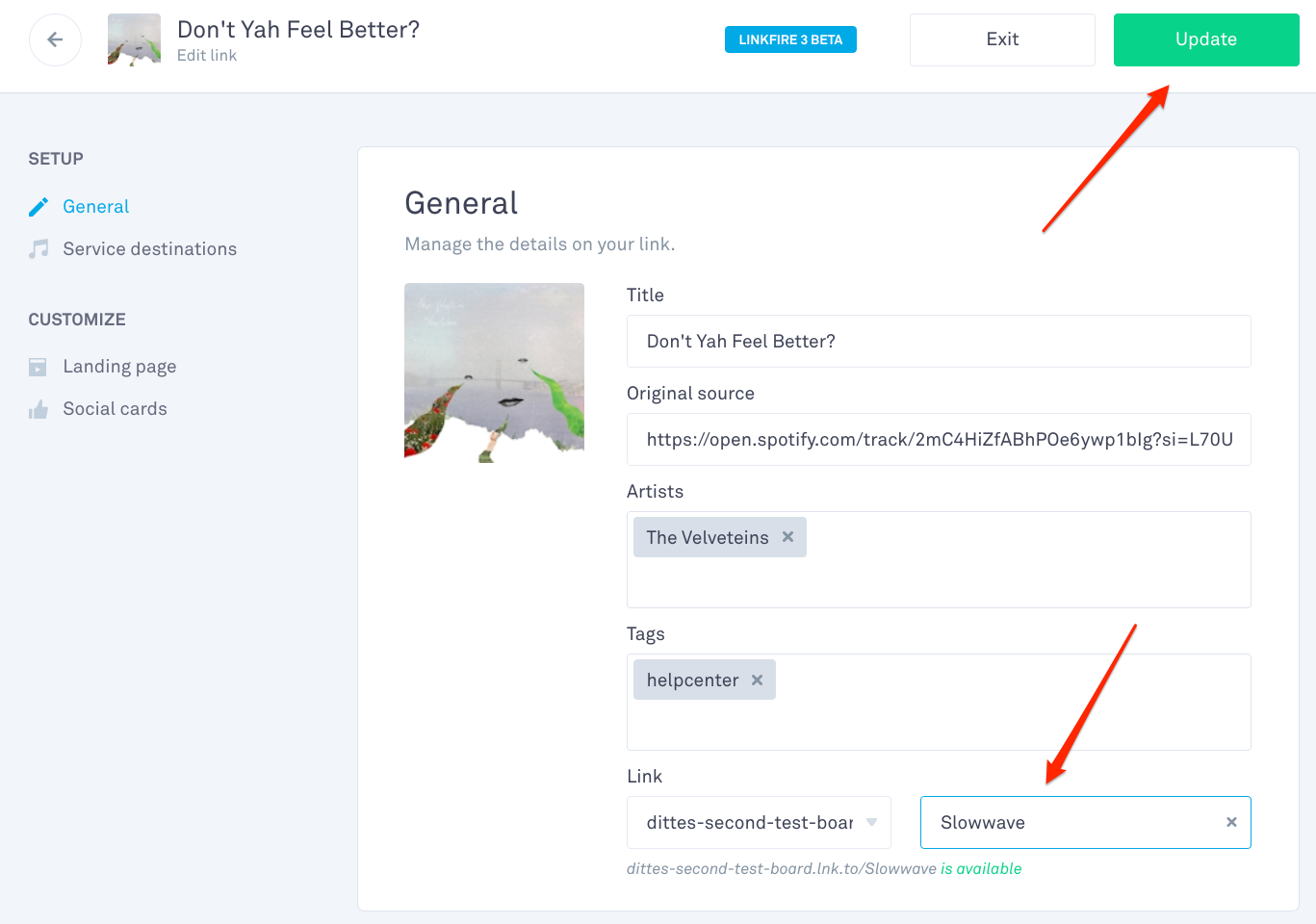Screen dimensions: 1316x924
Task: Open Social cards customization
Action: pyautogui.click(x=115, y=409)
